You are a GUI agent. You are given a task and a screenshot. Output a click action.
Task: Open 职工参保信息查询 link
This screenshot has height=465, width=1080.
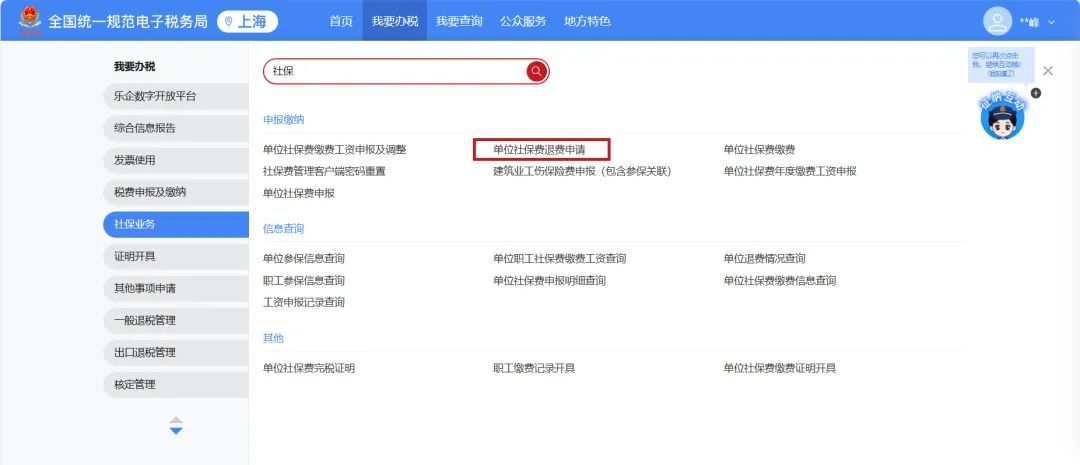click(x=304, y=280)
